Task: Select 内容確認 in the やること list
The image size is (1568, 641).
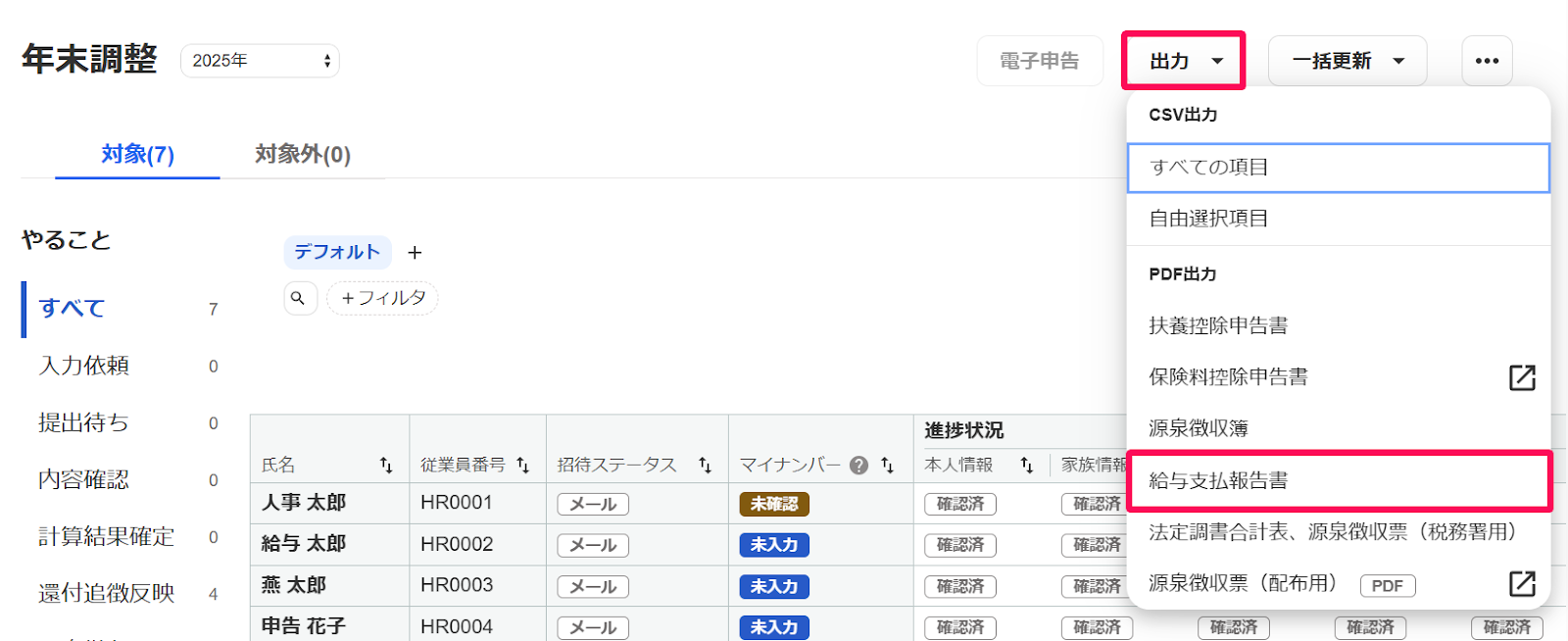Action: [x=122, y=479]
